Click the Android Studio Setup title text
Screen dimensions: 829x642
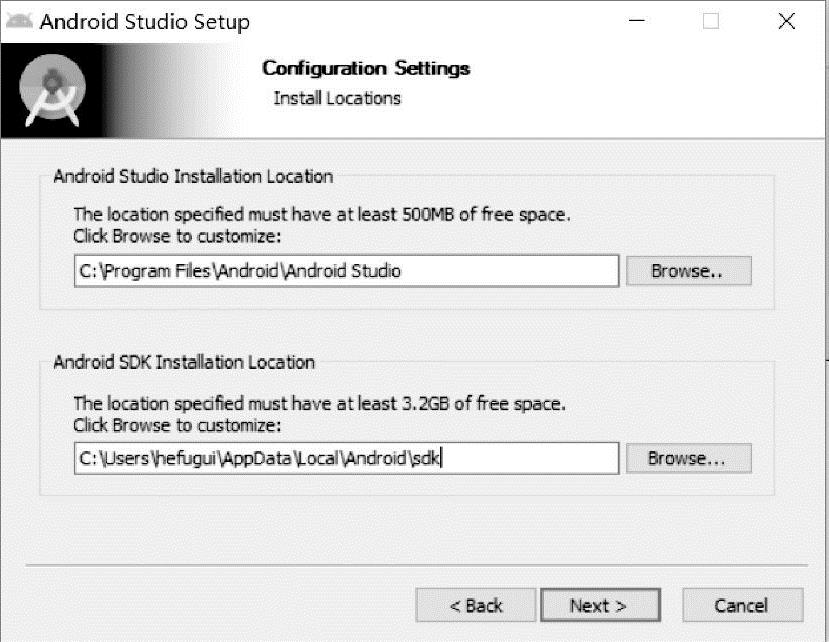(145, 21)
